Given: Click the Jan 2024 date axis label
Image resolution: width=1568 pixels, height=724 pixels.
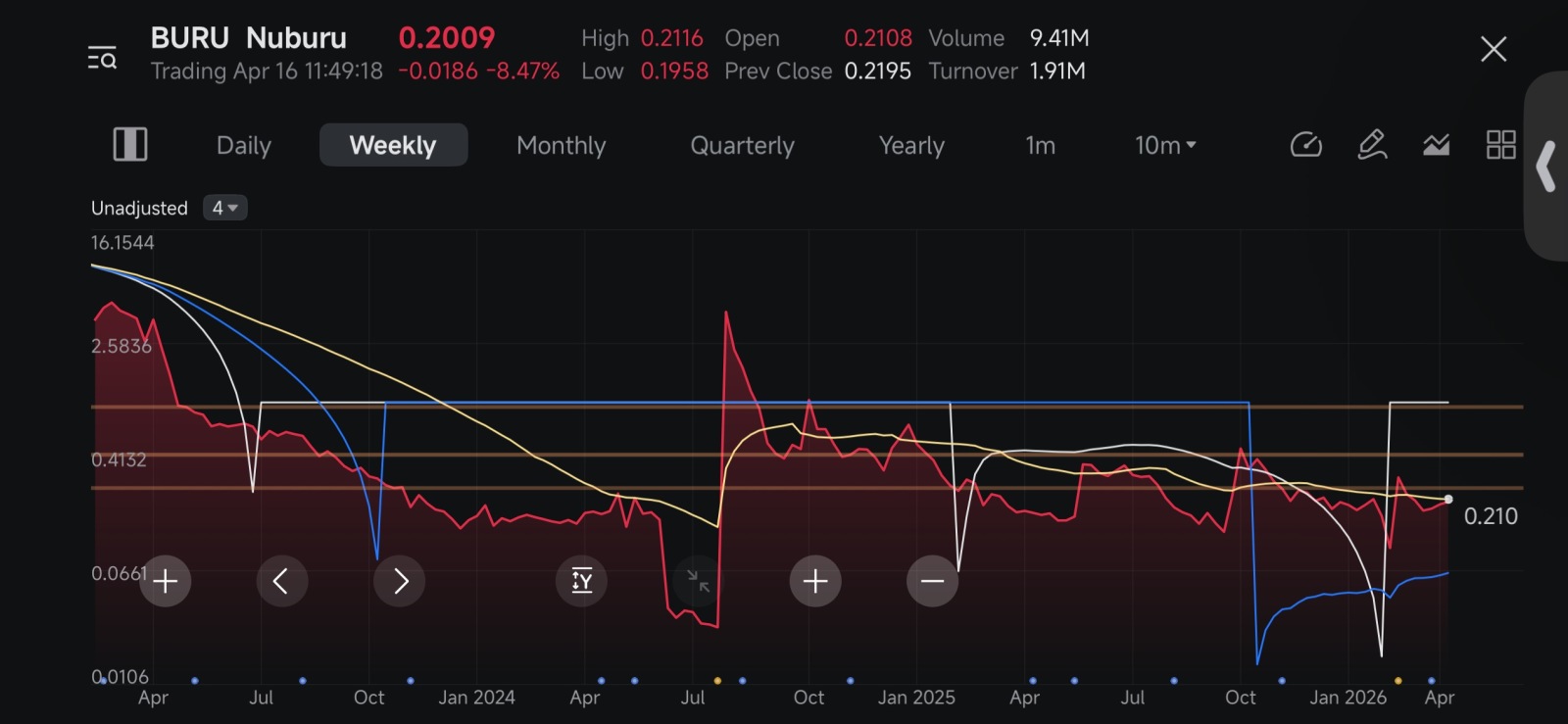Looking at the screenshot, I should (x=476, y=698).
